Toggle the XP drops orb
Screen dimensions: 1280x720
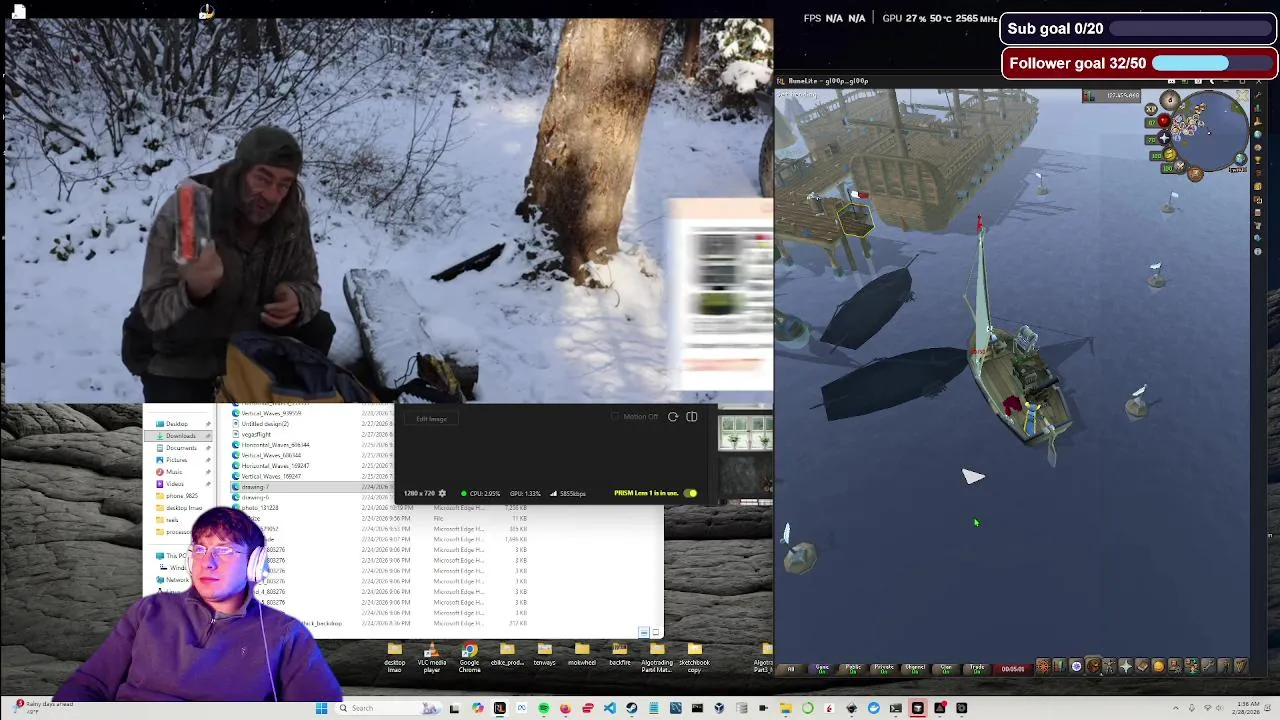click(x=1151, y=108)
